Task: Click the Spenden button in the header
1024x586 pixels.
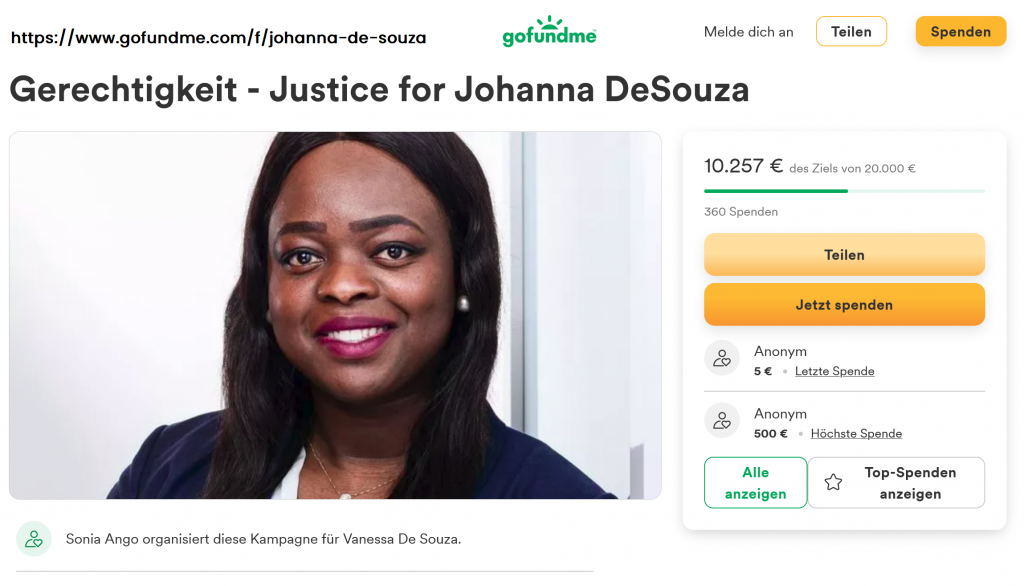Action: pyautogui.click(x=961, y=31)
